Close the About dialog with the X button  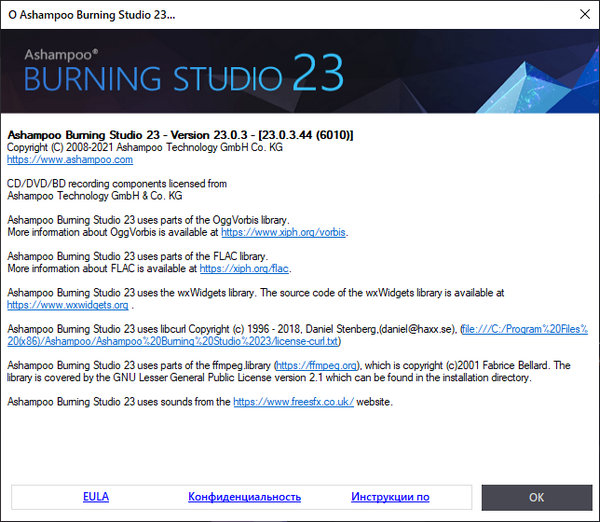click(584, 16)
